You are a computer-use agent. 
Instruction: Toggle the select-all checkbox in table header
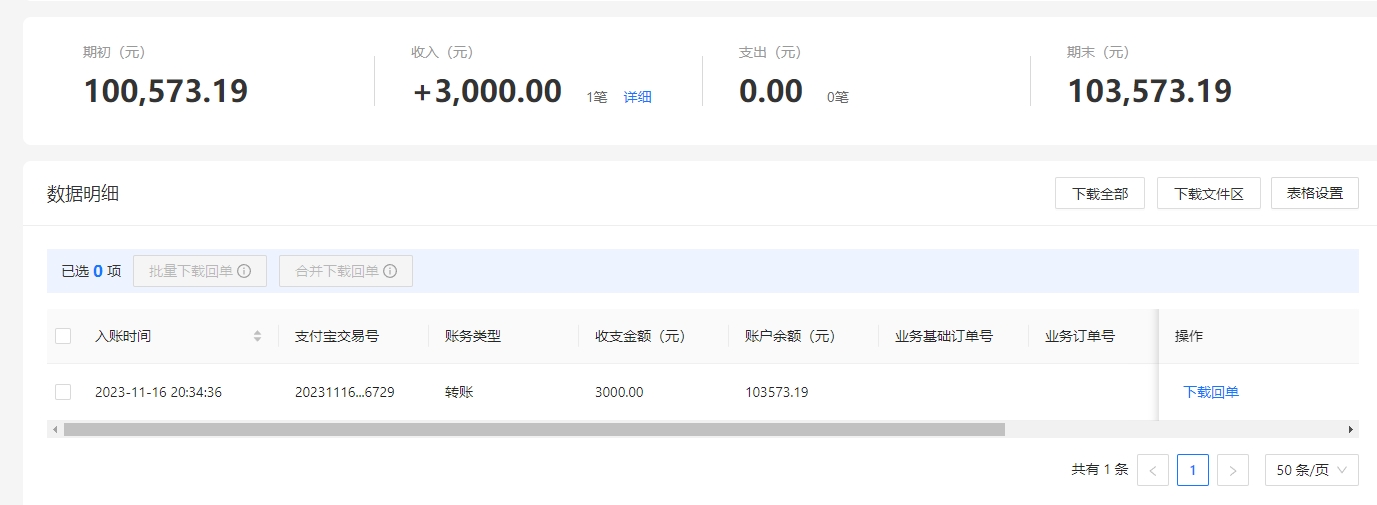pyautogui.click(x=63, y=336)
